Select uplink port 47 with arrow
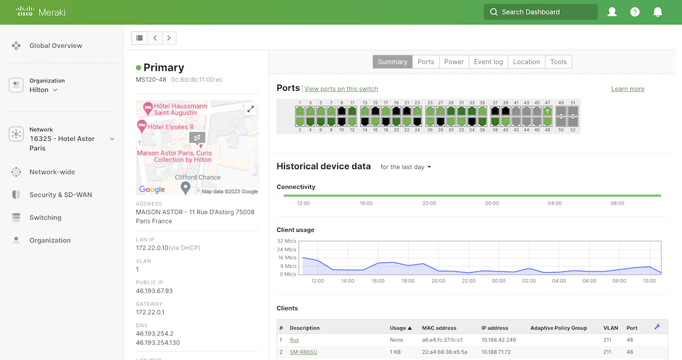Viewport: 682px width, 360px height. point(548,111)
